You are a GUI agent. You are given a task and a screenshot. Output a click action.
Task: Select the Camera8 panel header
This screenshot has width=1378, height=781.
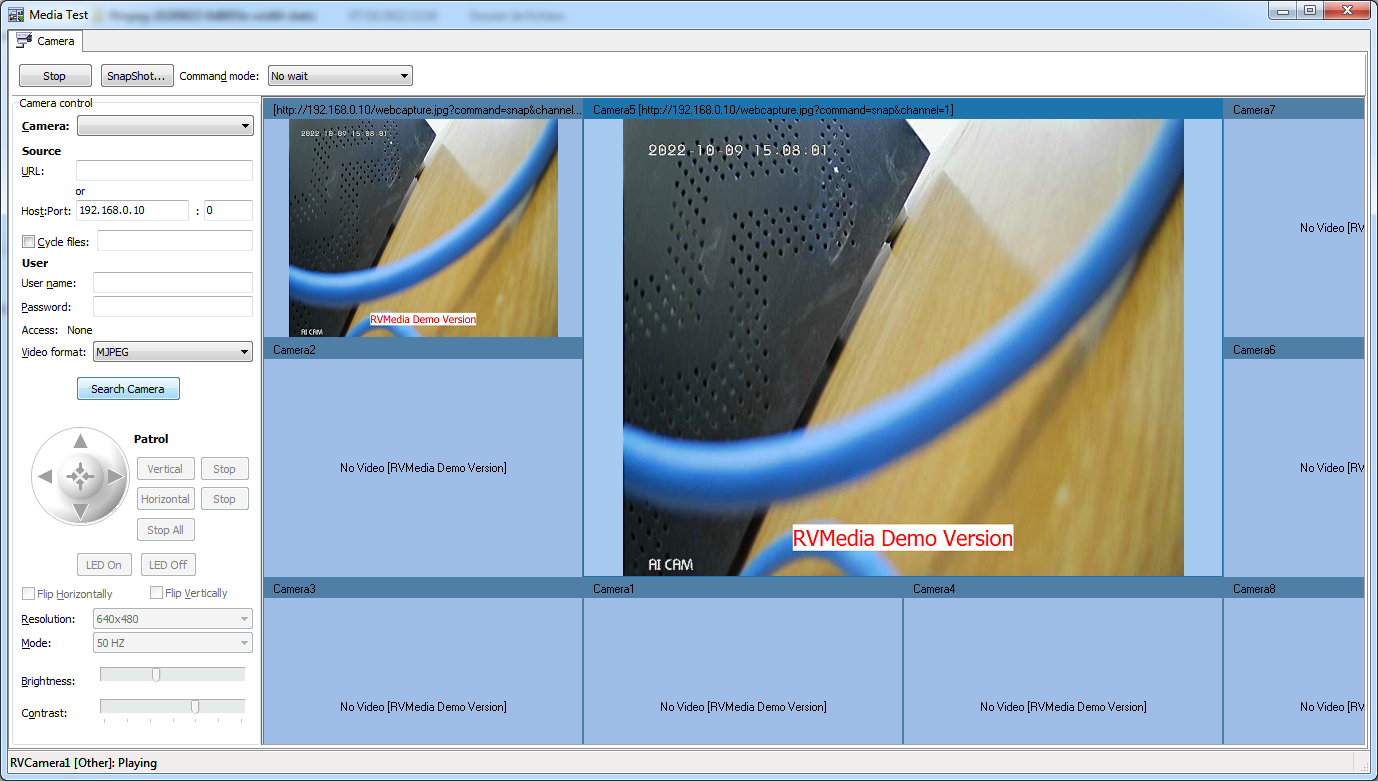pyautogui.click(x=1294, y=588)
